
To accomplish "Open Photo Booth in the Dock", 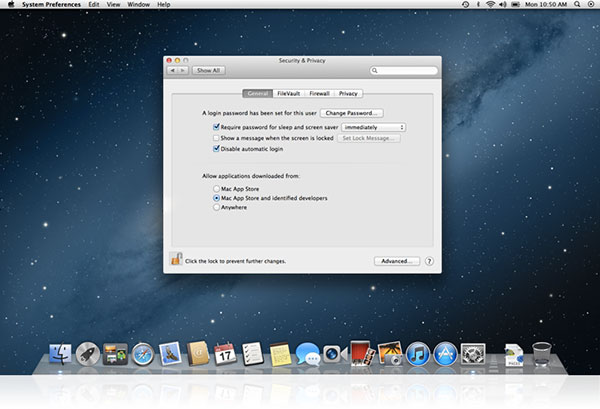I will tap(362, 353).
